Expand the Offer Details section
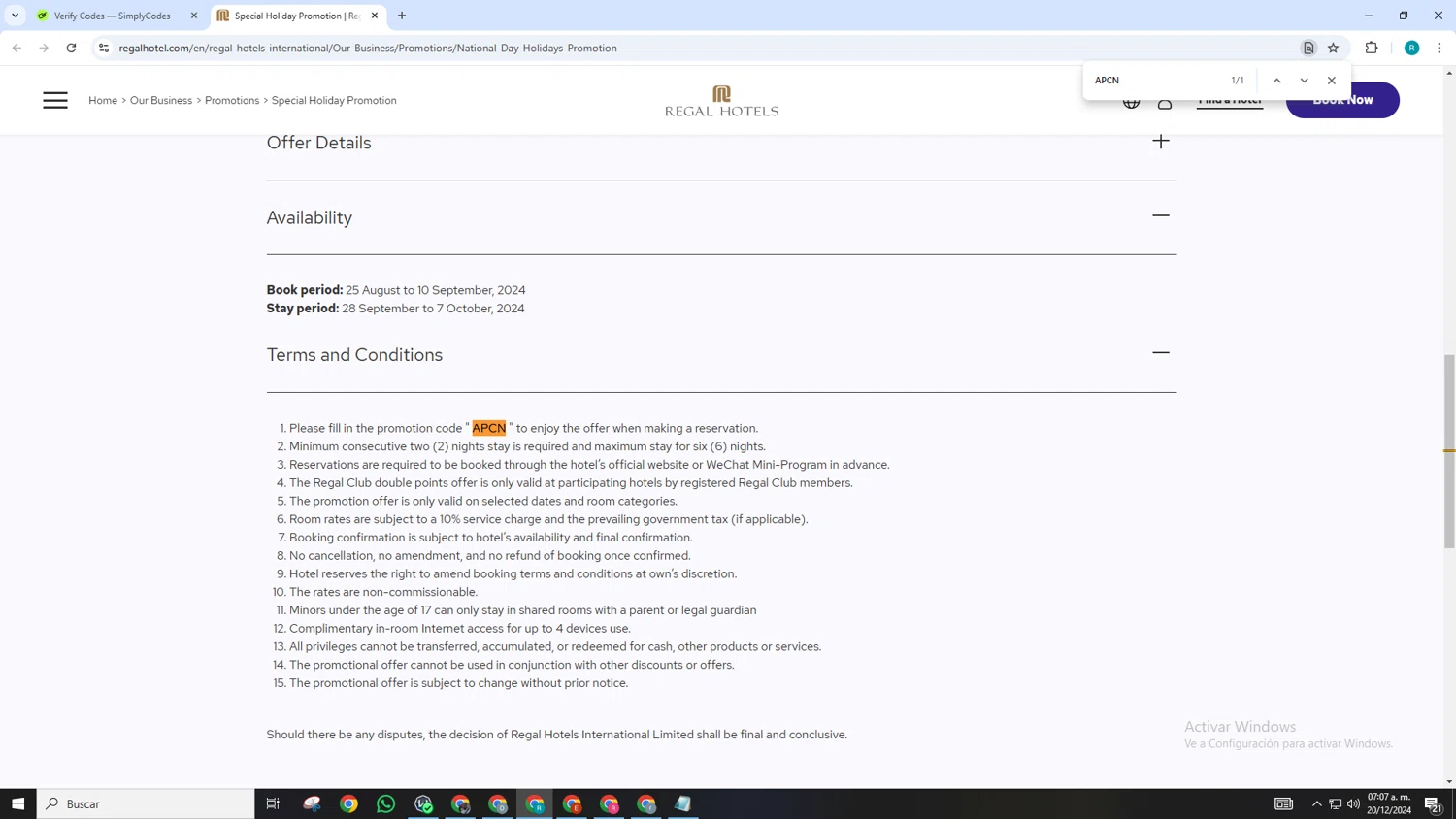The height and width of the screenshot is (819, 1456). point(1161,142)
